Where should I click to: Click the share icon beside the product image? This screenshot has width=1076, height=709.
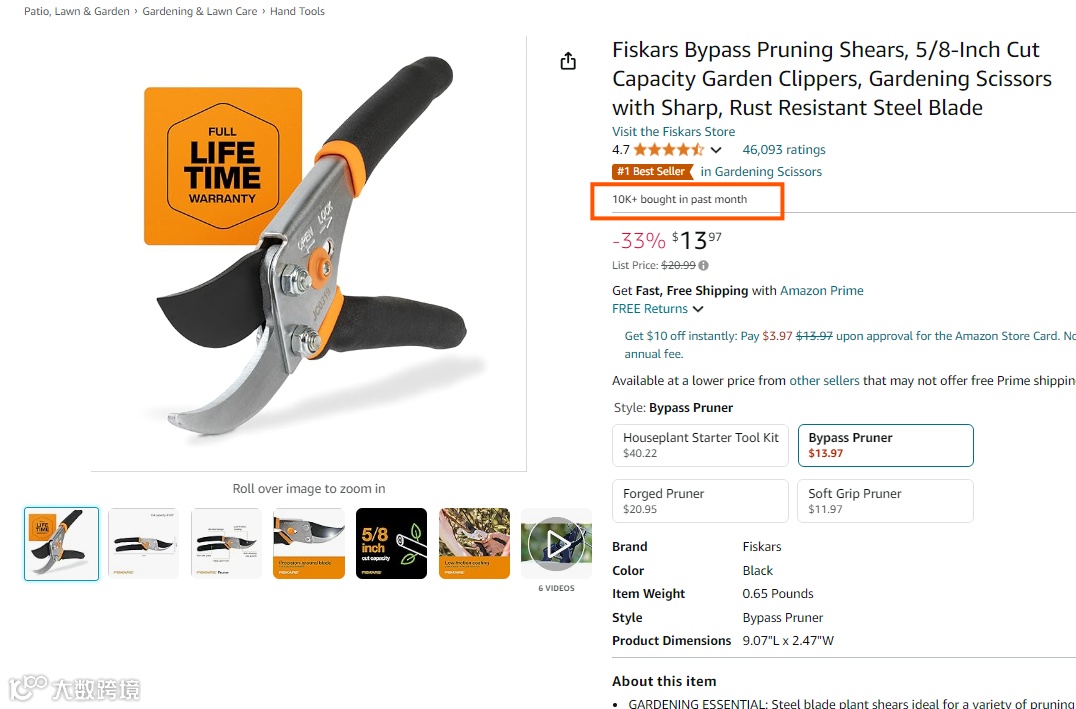point(568,61)
